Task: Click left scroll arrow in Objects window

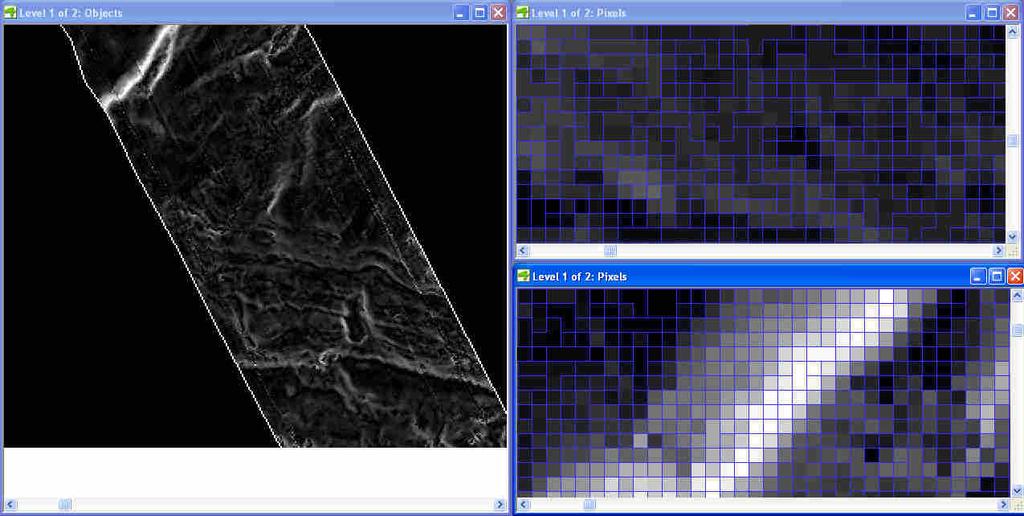Action: pos(10,504)
